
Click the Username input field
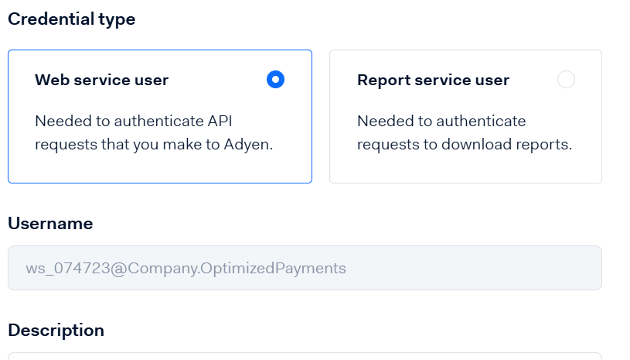coord(305,268)
